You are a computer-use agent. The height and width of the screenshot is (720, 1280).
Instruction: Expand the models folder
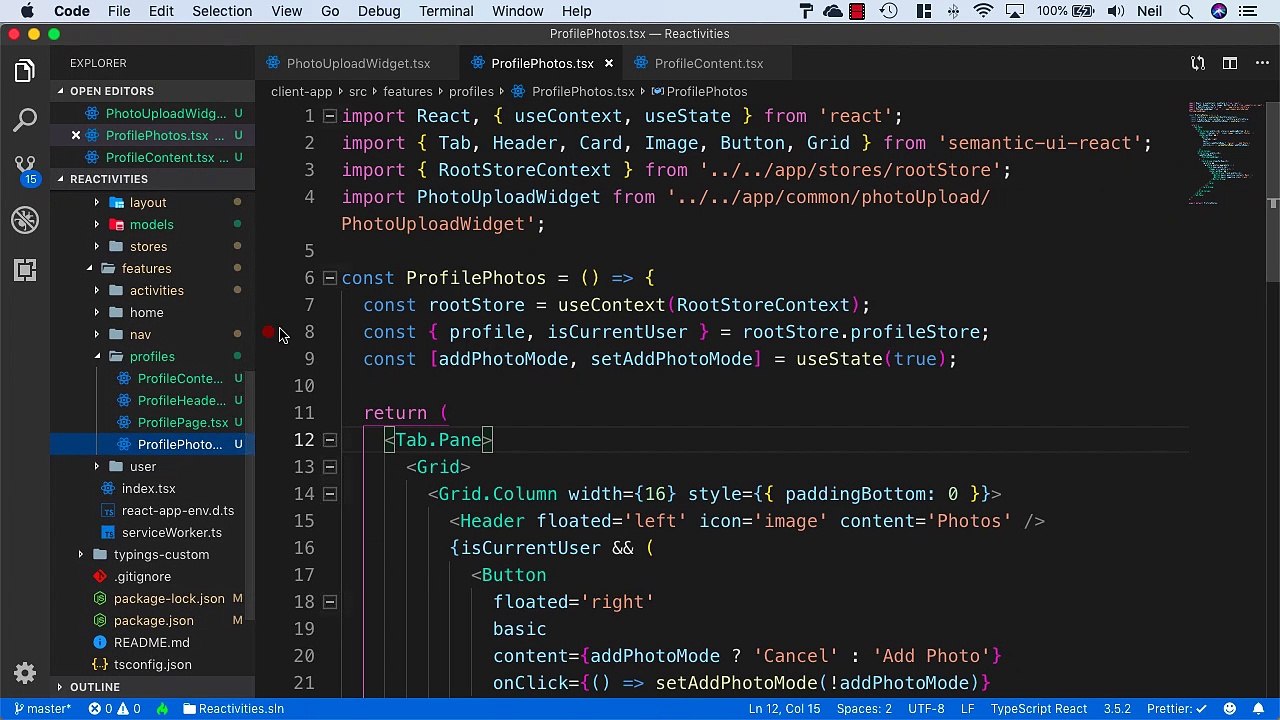coord(151,224)
